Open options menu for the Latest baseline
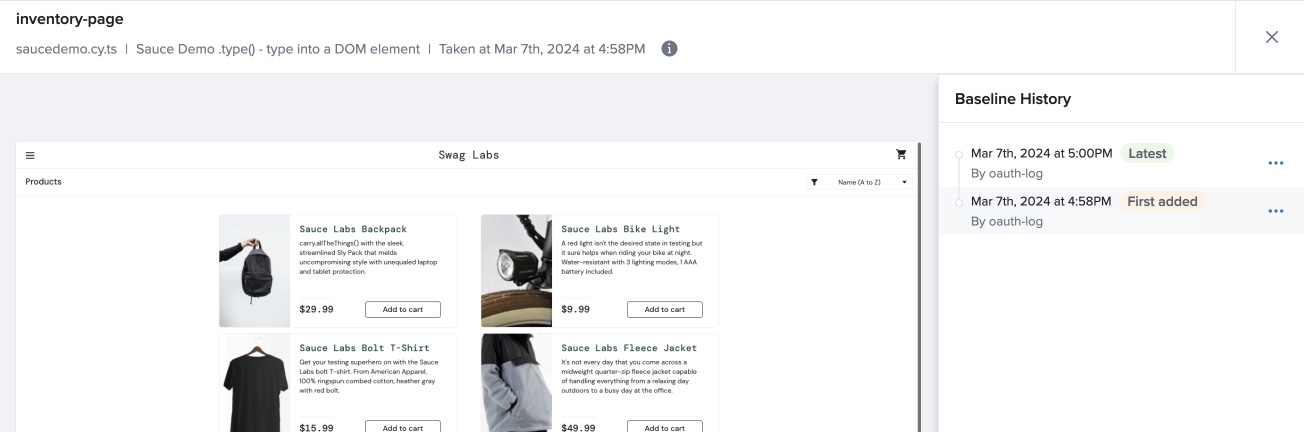 (x=1275, y=163)
